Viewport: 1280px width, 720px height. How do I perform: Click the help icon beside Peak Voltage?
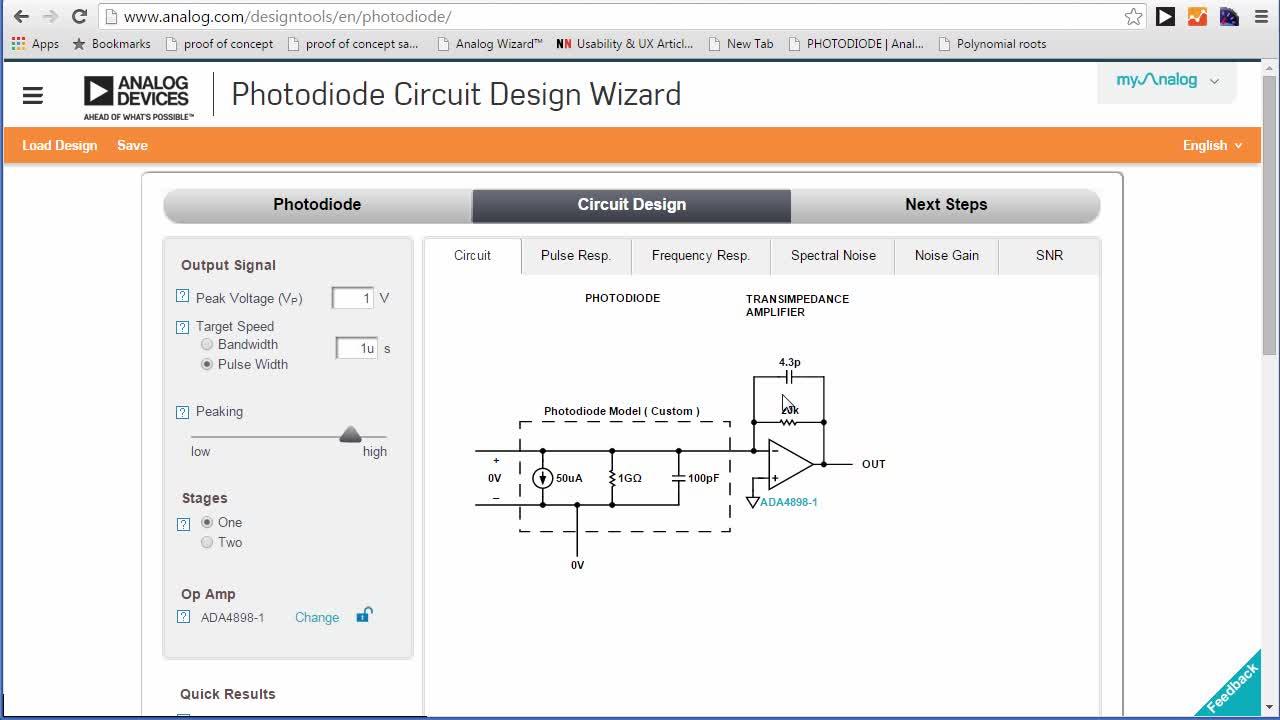click(182, 296)
